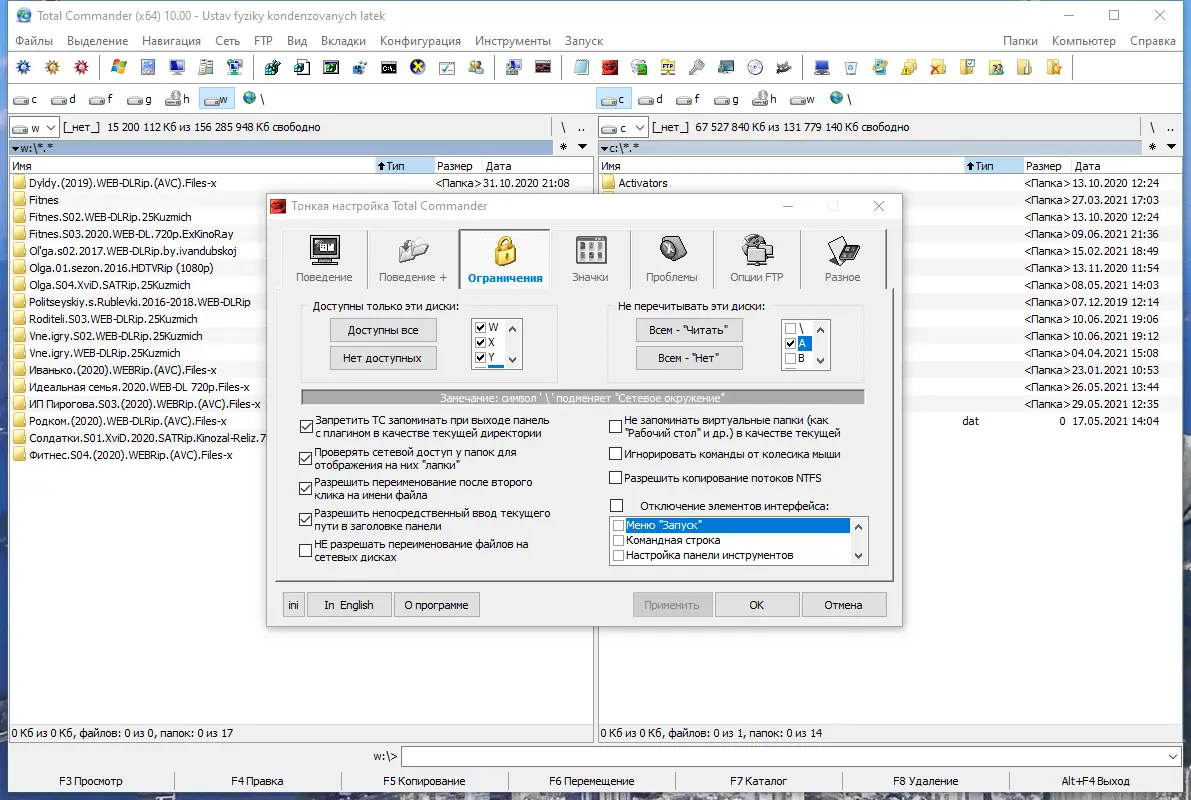This screenshot has width=1191, height=800.
Task: Toggle 'Разрешить переименование после второго клика' checkbox
Action: click(x=306, y=489)
